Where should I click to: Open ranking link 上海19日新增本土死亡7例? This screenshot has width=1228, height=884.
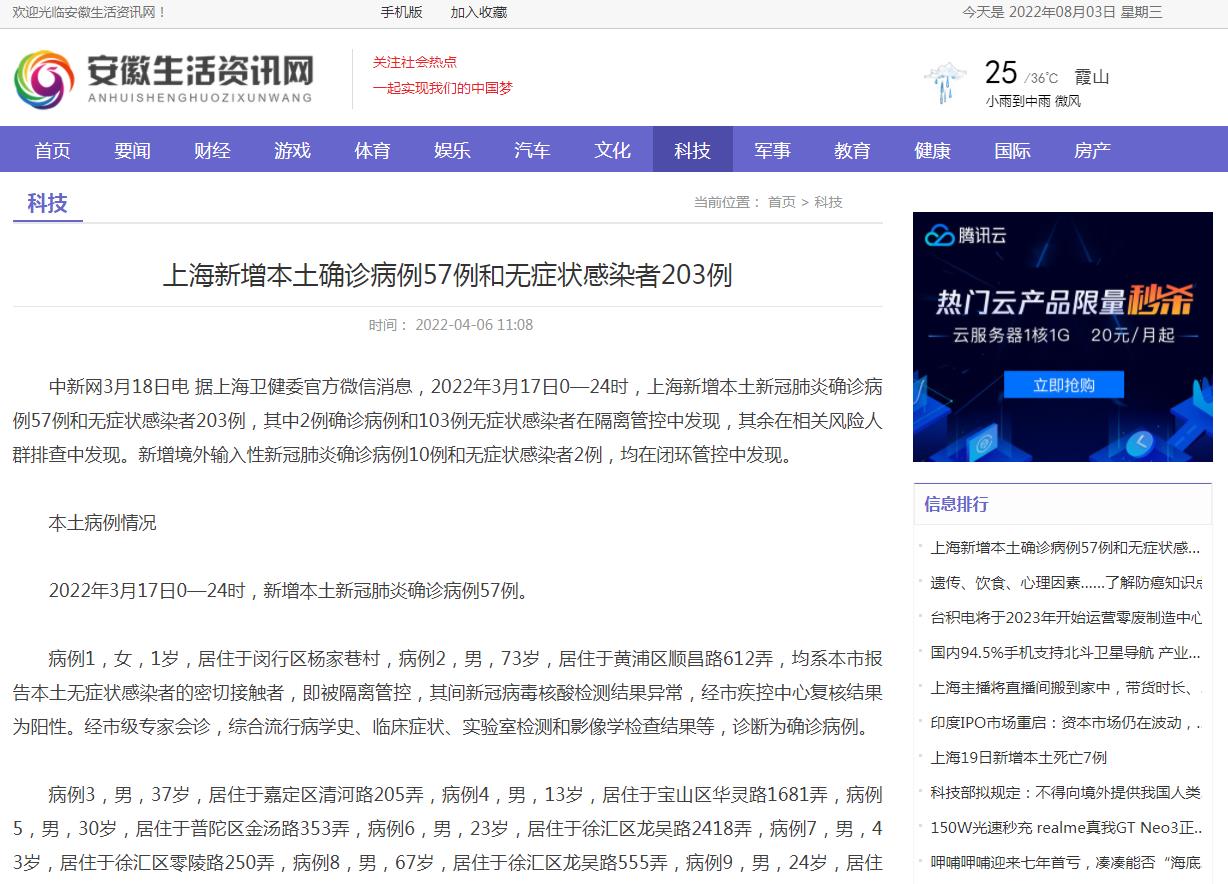[x=1018, y=757]
